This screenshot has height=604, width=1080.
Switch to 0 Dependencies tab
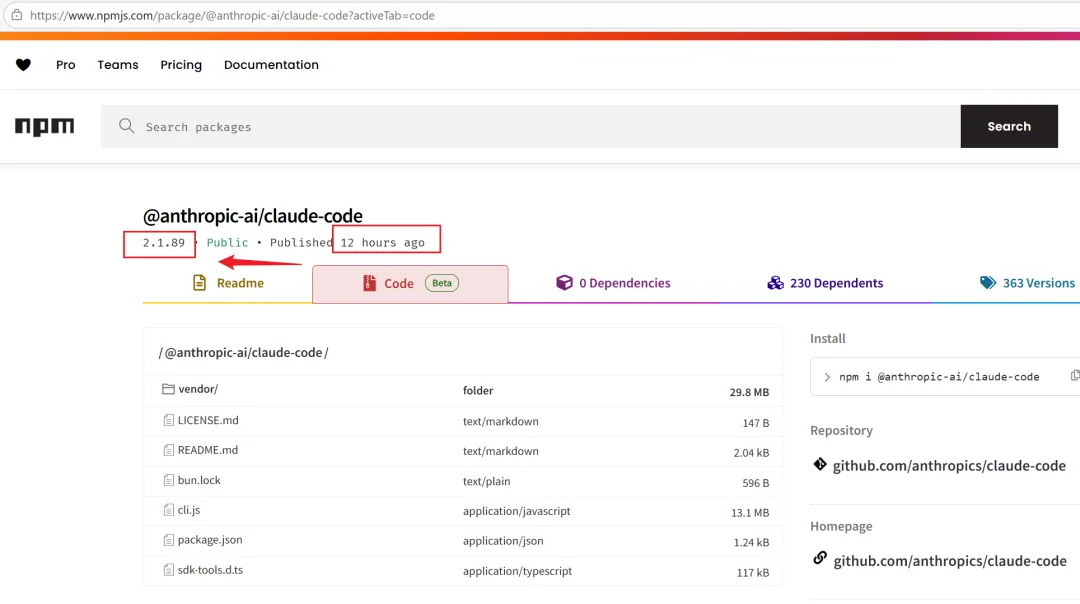coord(613,283)
